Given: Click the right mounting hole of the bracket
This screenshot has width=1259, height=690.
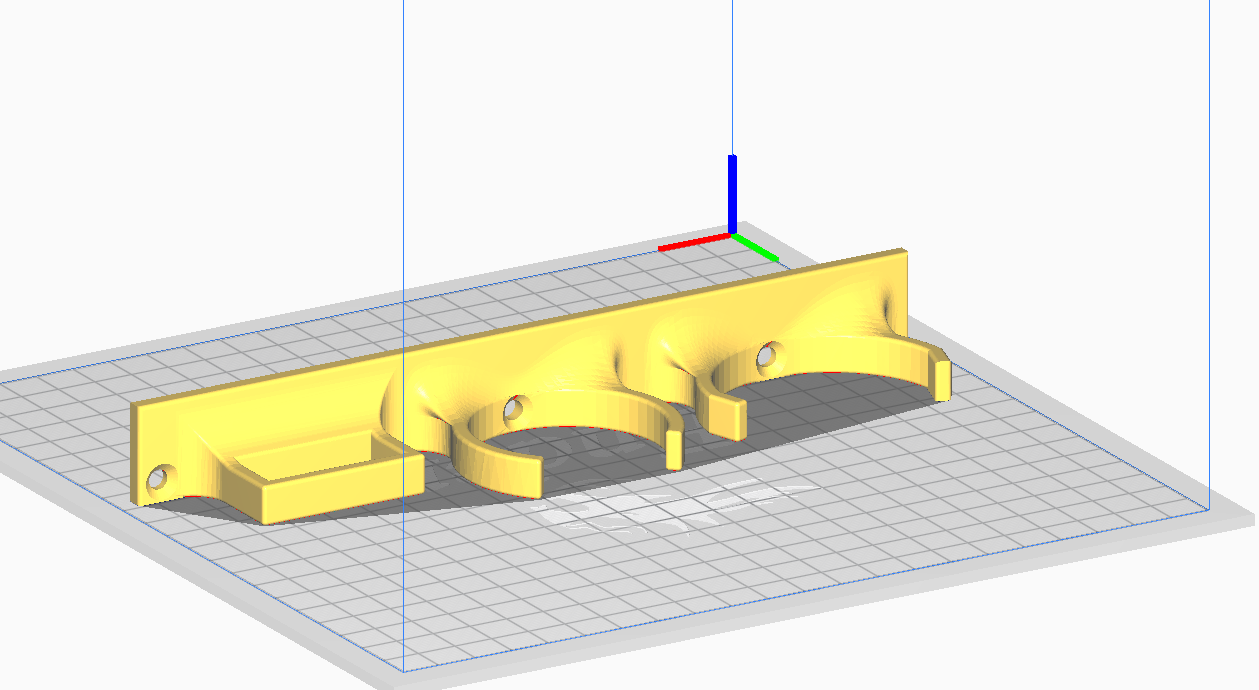Looking at the screenshot, I should (x=767, y=355).
